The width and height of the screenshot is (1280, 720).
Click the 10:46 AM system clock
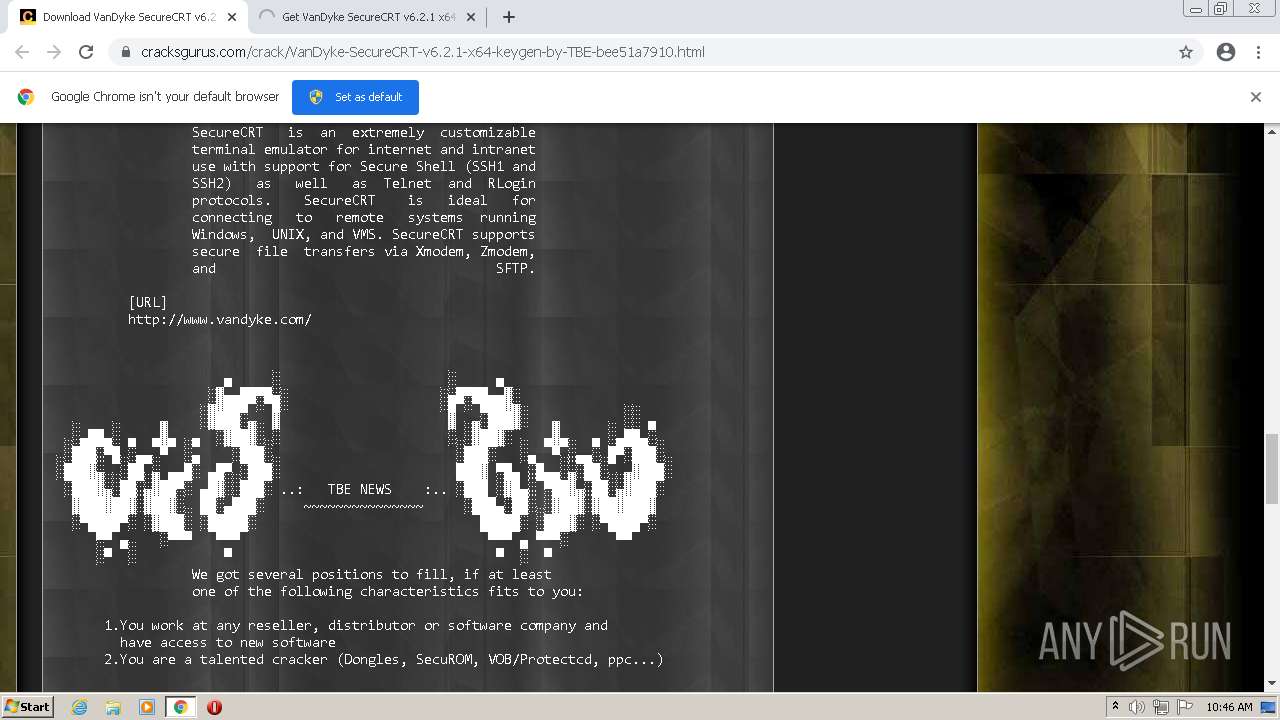pyautogui.click(x=1229, y=707)
